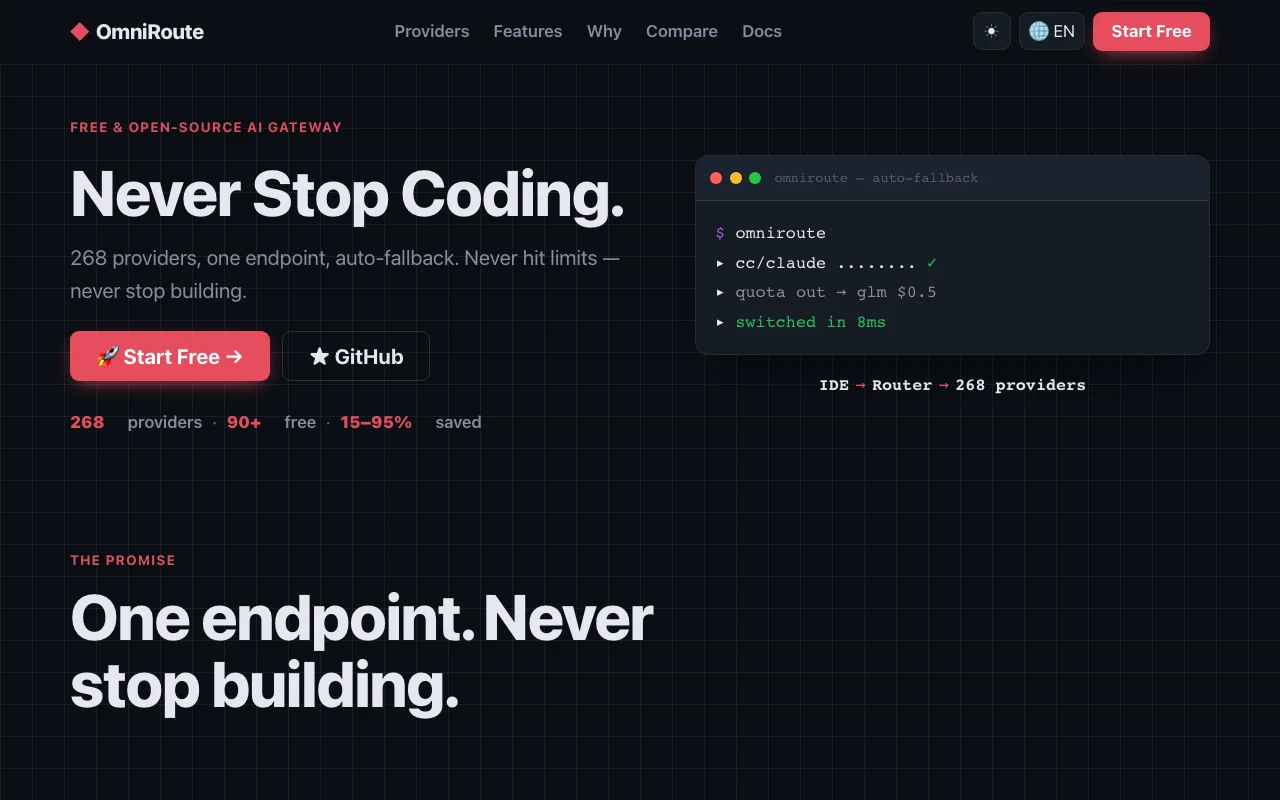Open the Compare nav link

682,31
